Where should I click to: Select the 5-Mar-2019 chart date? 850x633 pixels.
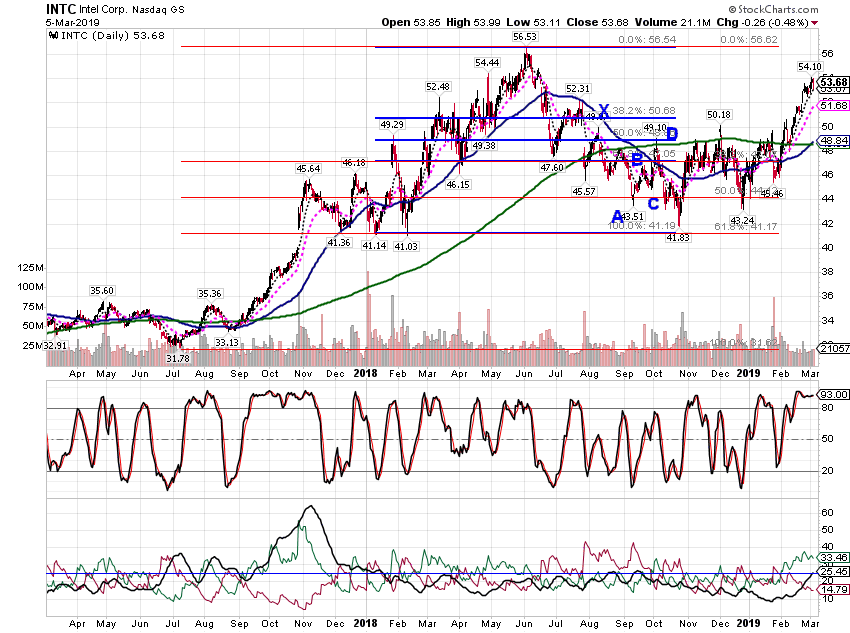73,23
